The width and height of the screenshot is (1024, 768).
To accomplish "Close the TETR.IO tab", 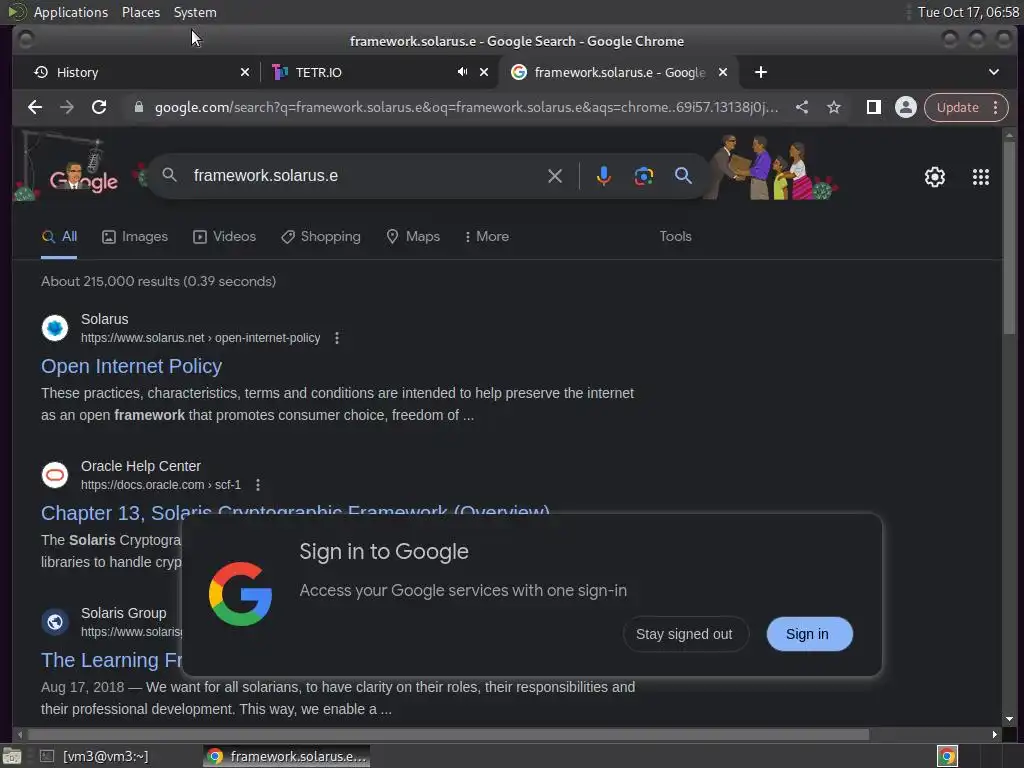I will 484,72.
